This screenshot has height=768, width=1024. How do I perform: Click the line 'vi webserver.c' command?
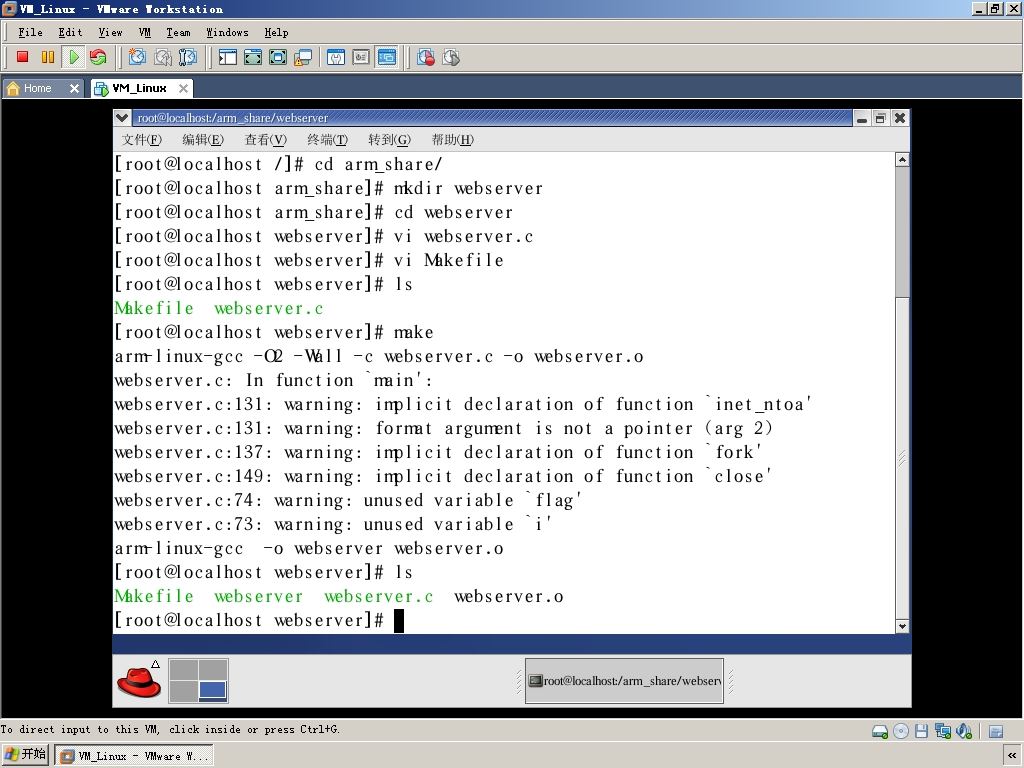coord(464,236)
